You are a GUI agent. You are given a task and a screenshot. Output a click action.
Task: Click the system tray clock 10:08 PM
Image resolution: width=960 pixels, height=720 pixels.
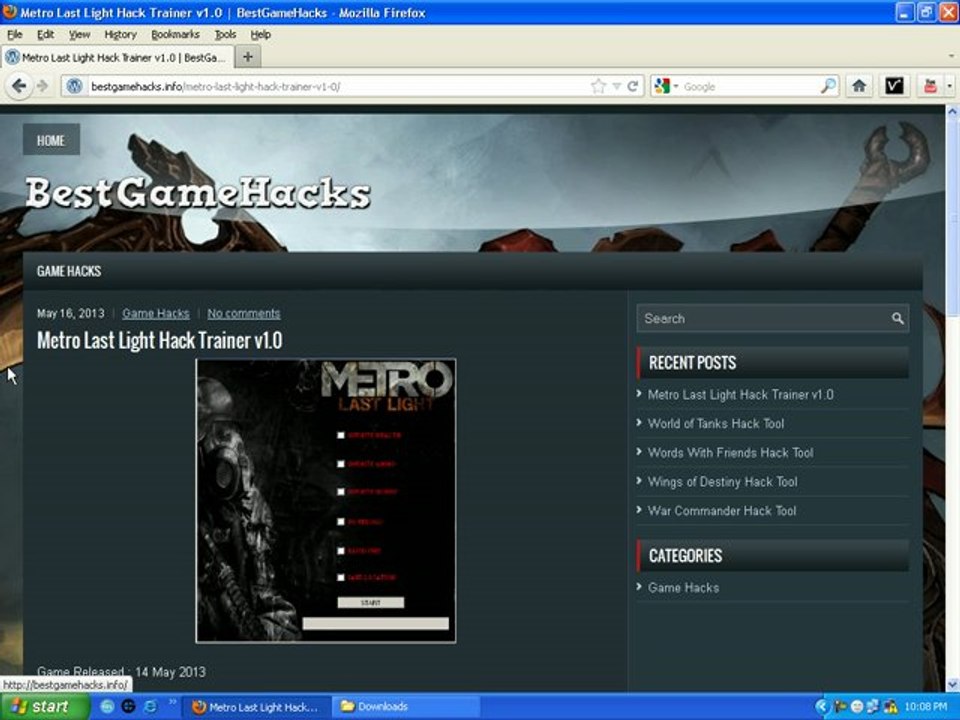coord(925,707)
